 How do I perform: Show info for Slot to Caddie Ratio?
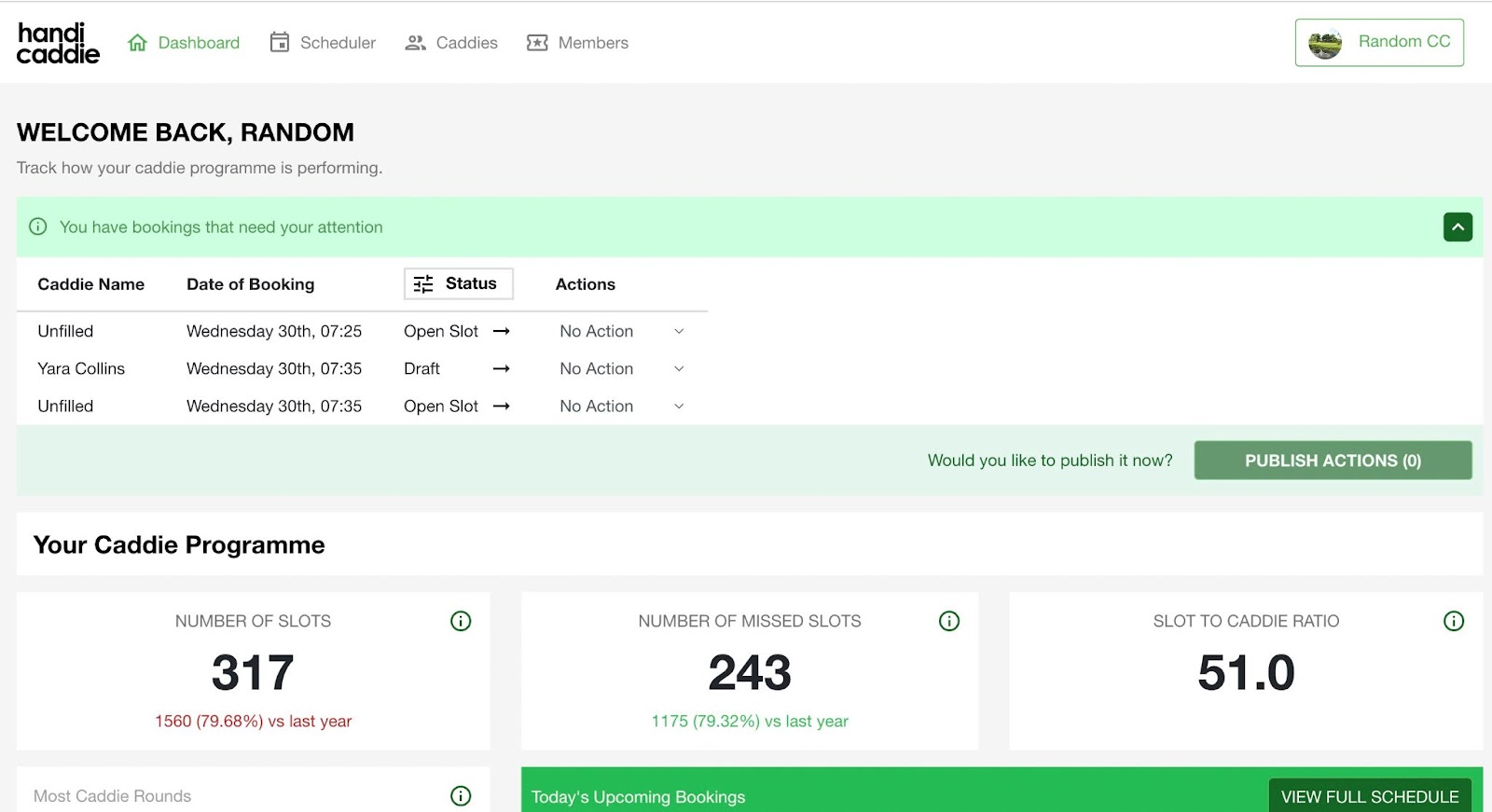click(1454, 621)
